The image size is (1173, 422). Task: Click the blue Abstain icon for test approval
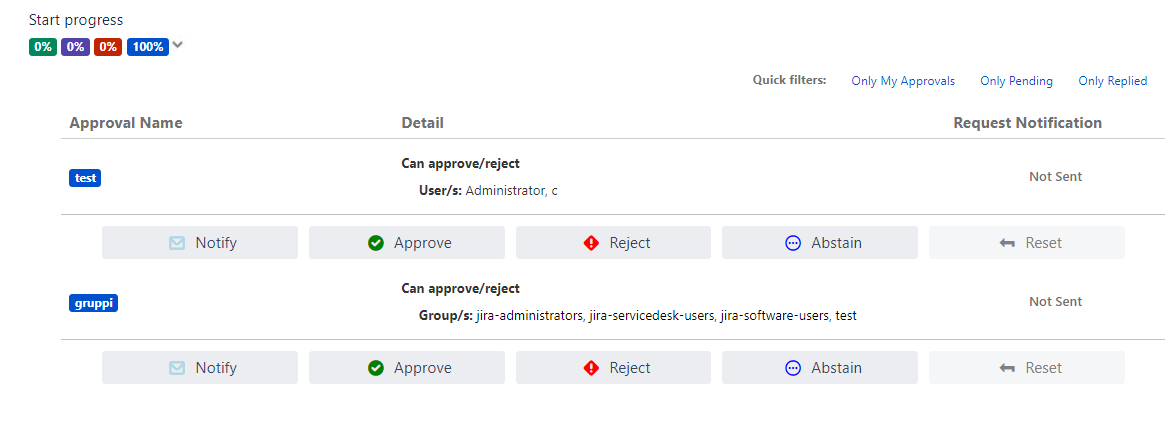[x=793, y=243]
